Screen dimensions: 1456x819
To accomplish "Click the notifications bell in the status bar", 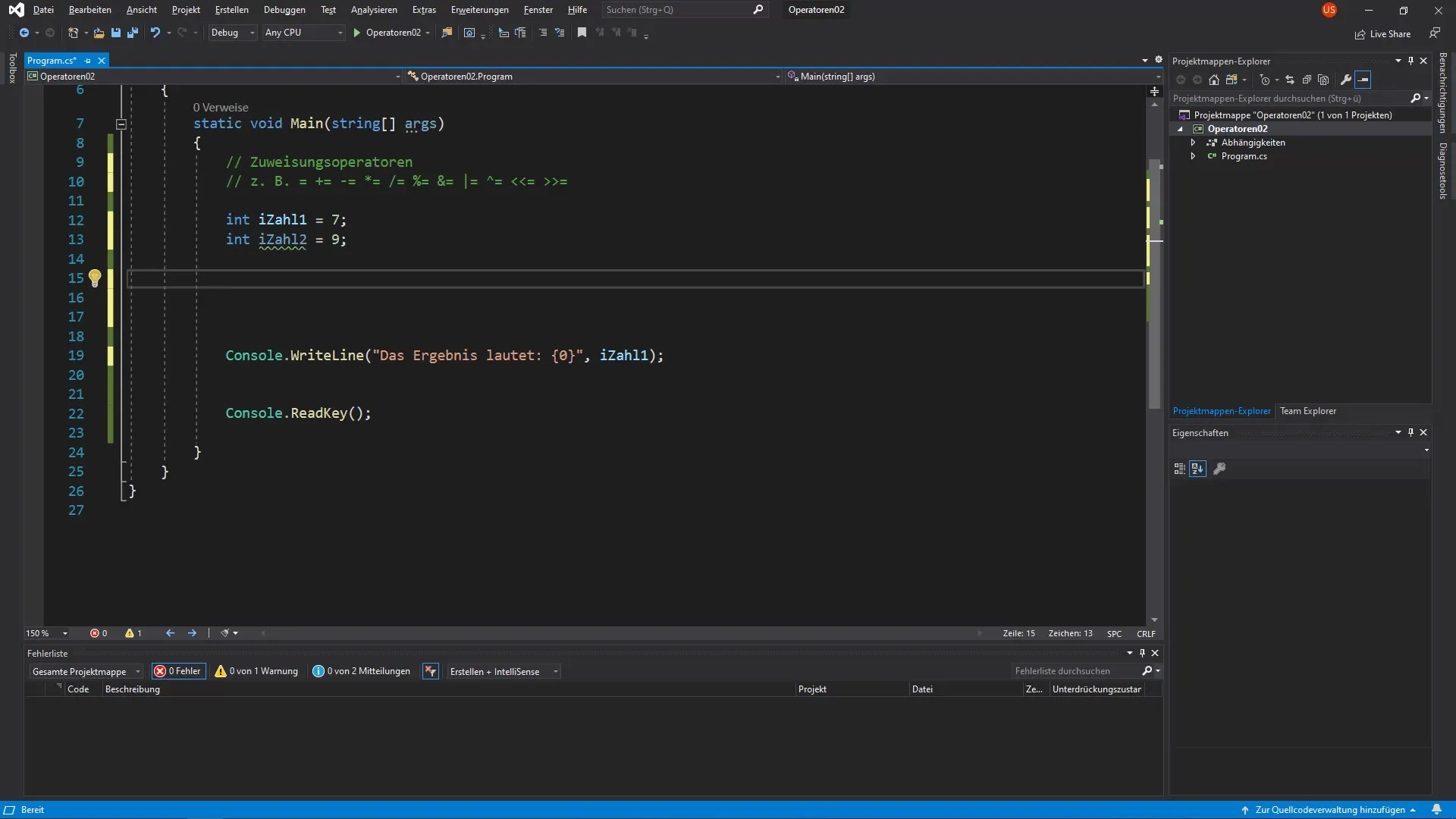I will pos(1436,810).
